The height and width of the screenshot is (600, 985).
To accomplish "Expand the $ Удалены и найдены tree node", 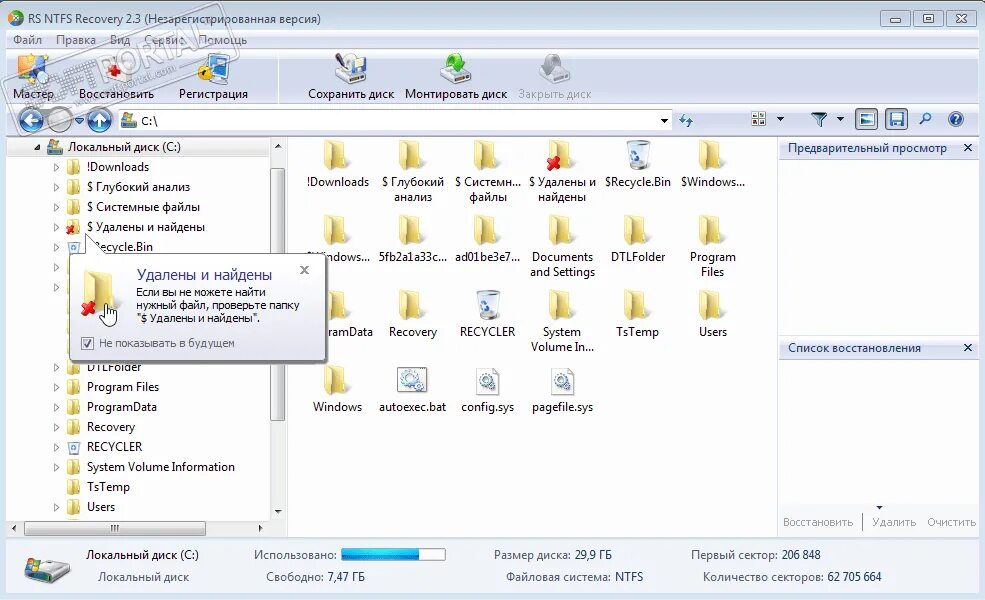I will tap(57, 227).
